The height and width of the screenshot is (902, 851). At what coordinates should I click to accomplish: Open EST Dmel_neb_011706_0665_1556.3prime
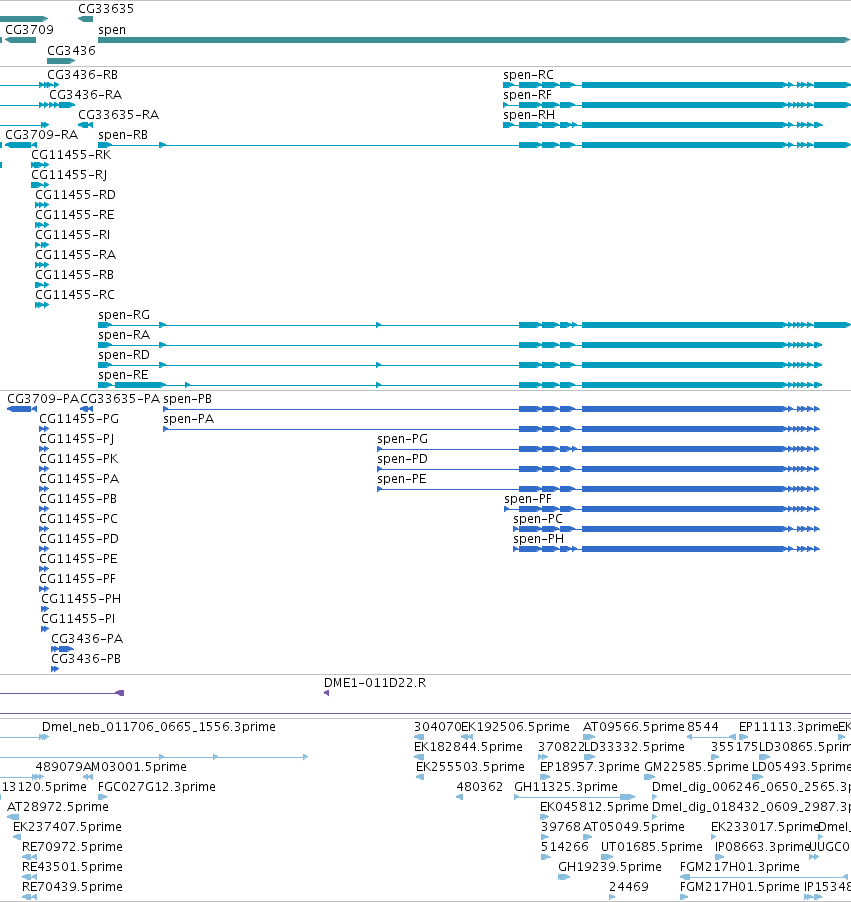(x=159, y=727)
